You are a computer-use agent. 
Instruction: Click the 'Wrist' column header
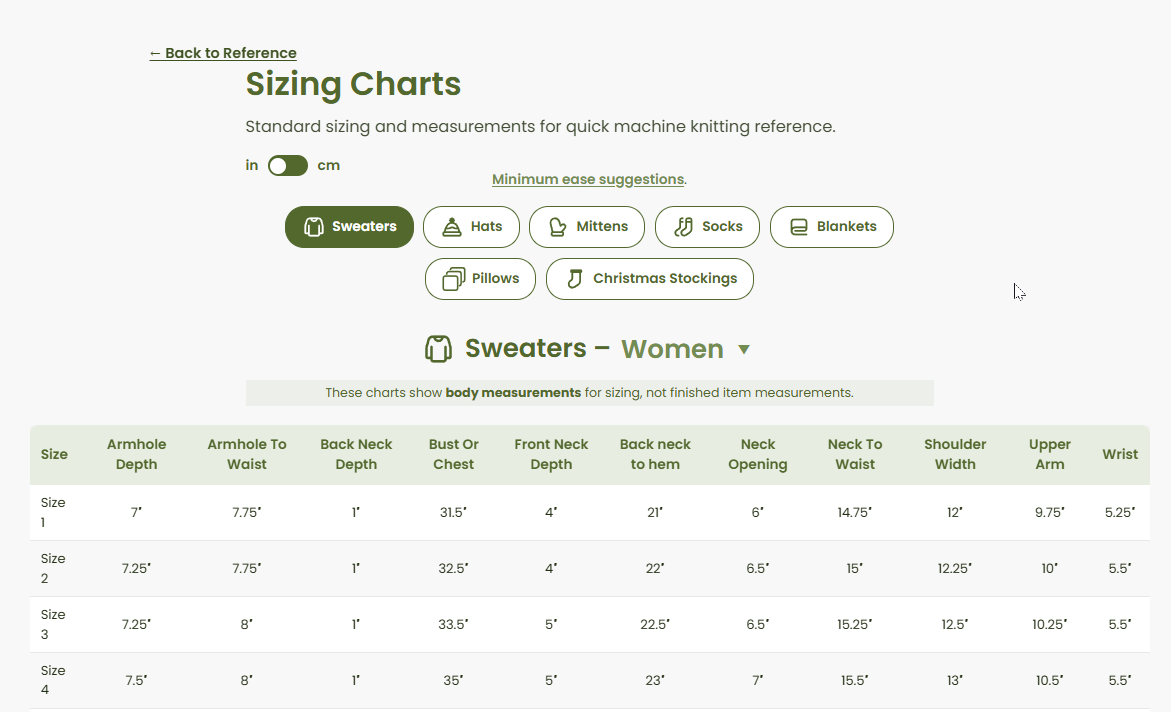pos(1120,454)
